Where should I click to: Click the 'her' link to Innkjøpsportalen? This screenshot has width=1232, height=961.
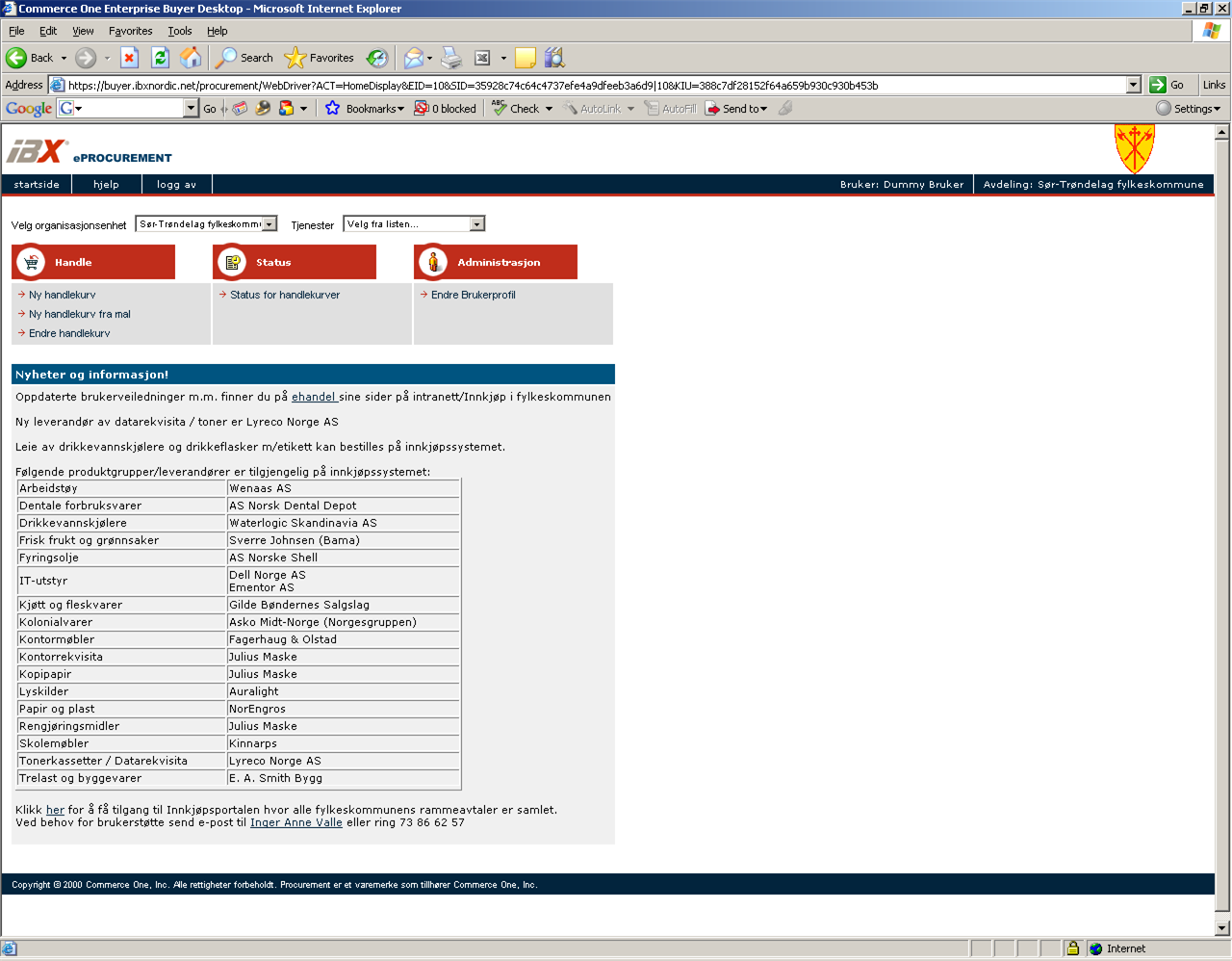click(x=55, y=810)
